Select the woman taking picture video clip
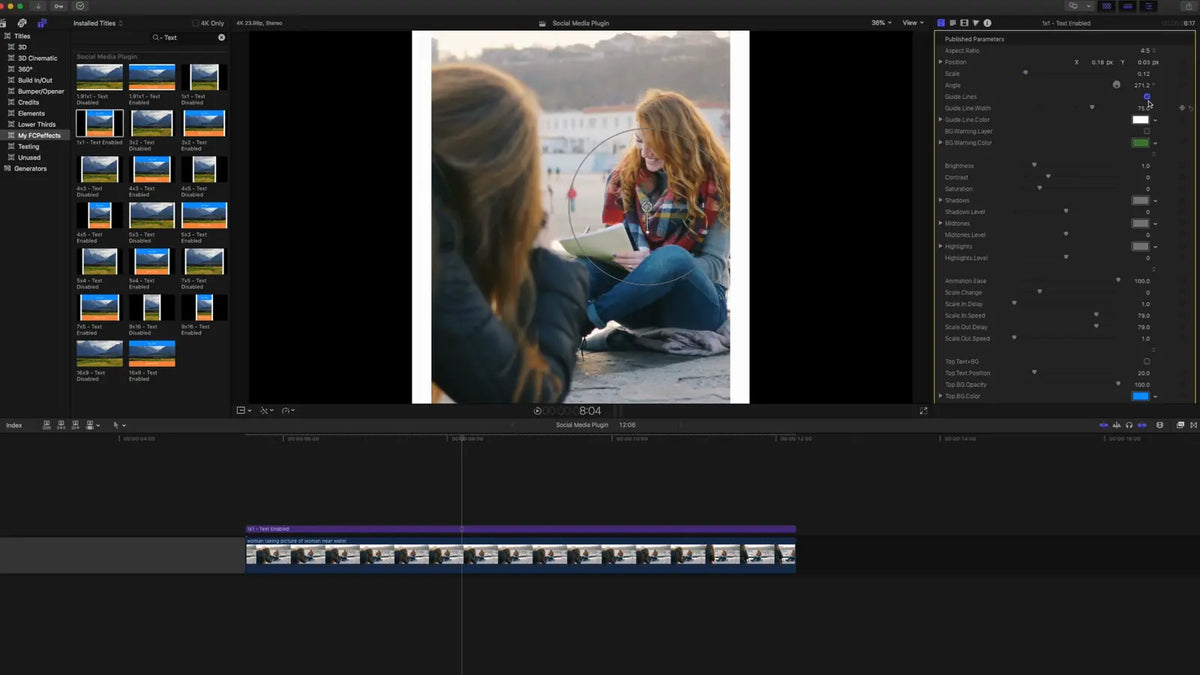Image resolution: width=1200 pixels, height=675 pixels. point(521,555)
